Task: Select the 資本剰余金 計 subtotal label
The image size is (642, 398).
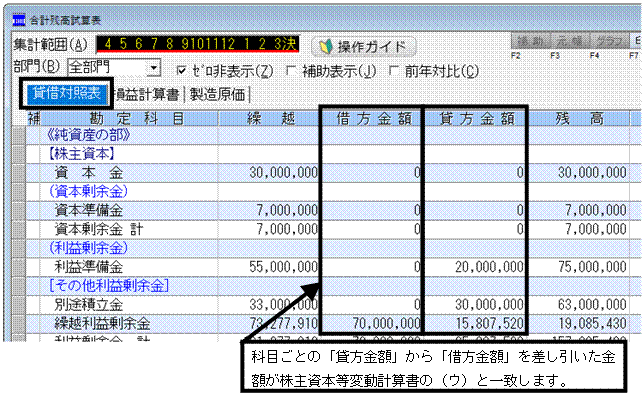Action: click(x=99, y=229)
